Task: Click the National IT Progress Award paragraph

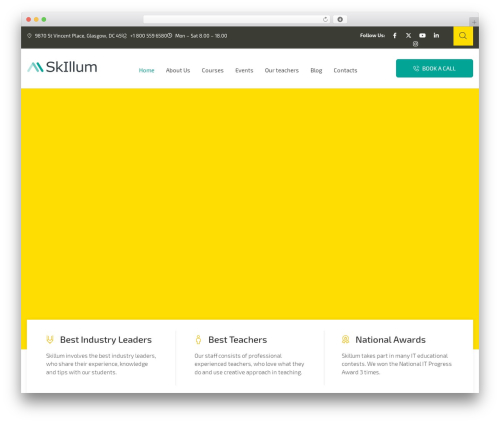Action: tap(396, 364)
